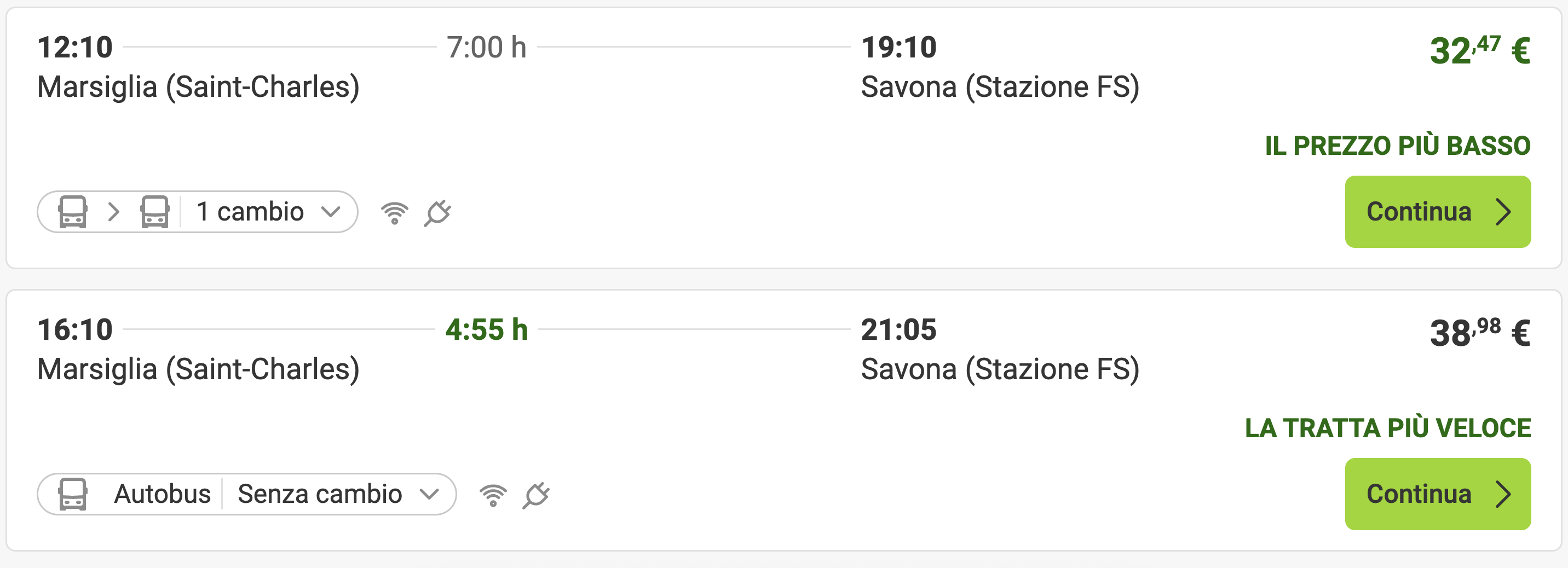Select the 32,47 € lowest price

(1480, 50)
